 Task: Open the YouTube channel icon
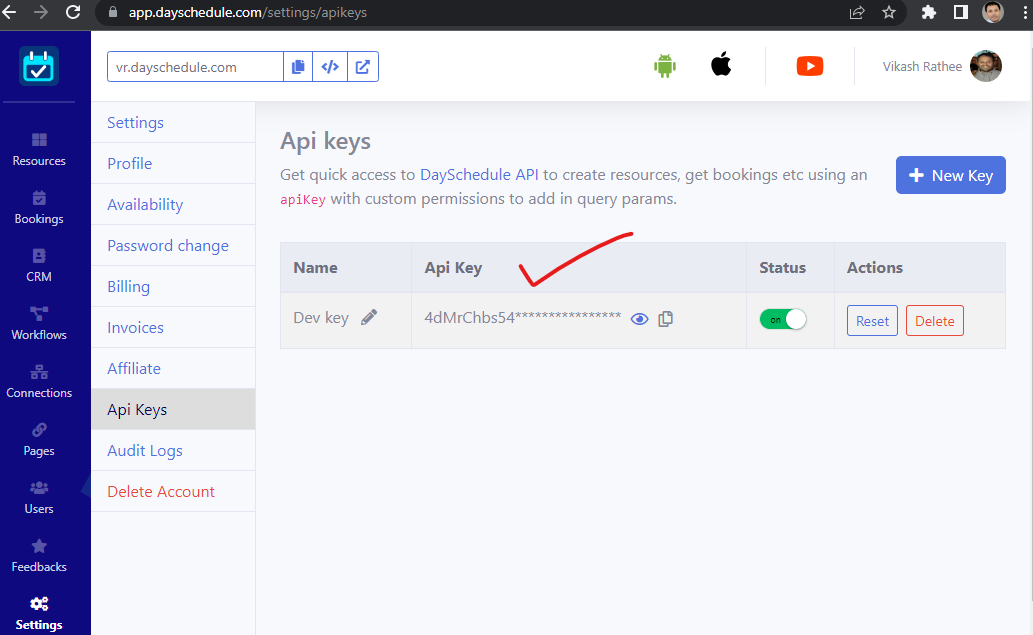pos(809,65)
